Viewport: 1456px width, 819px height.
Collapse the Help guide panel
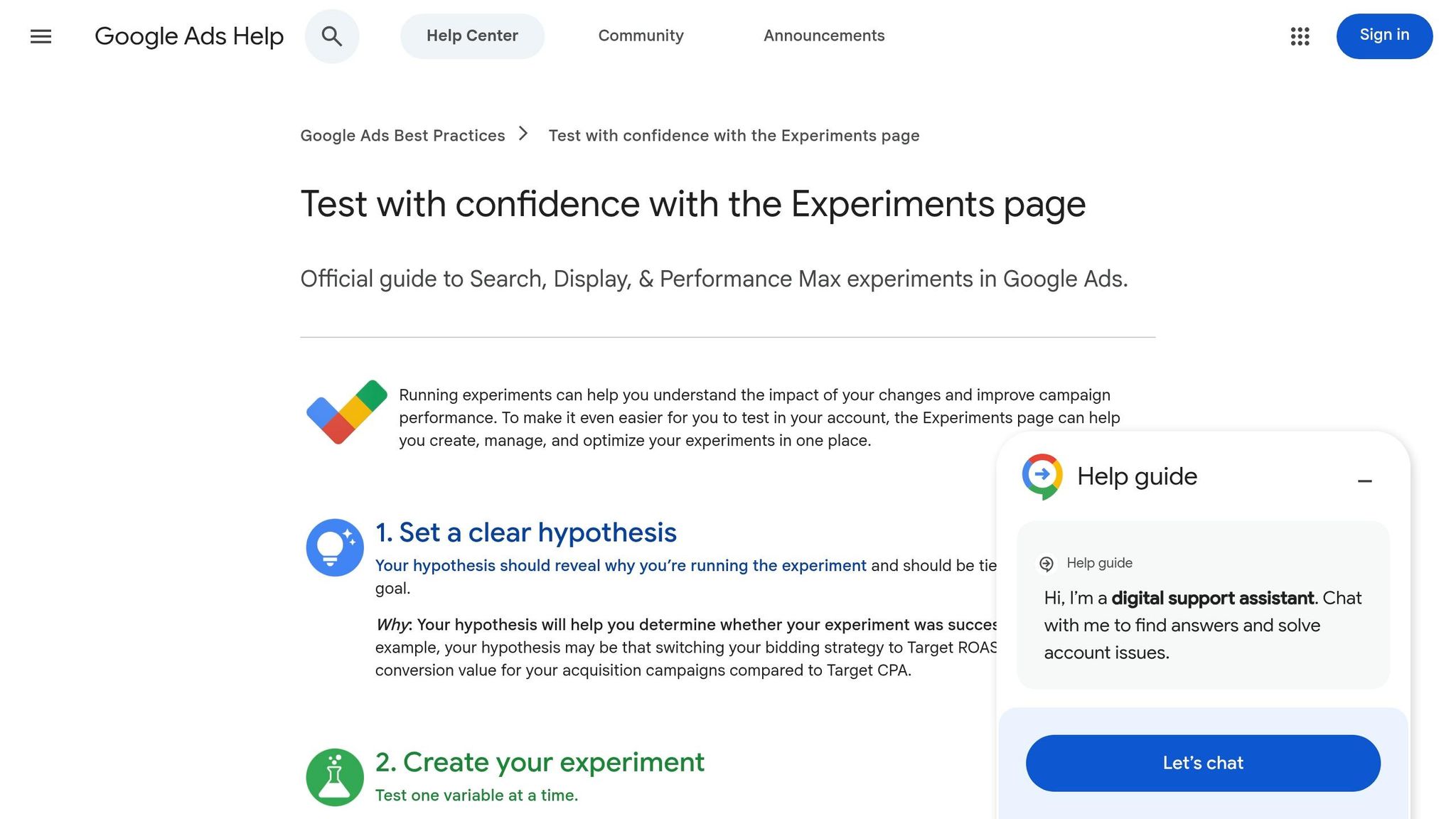pyautogui.click(x=1365, y=481)
